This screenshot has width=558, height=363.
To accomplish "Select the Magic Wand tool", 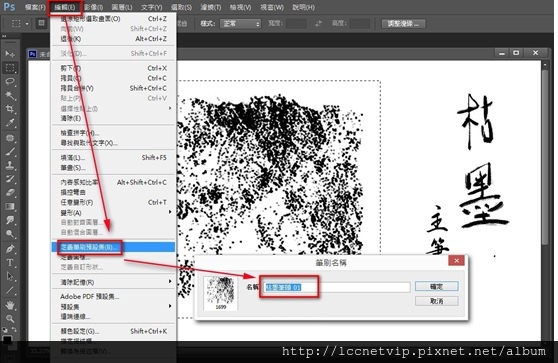I will coord(10,95).
